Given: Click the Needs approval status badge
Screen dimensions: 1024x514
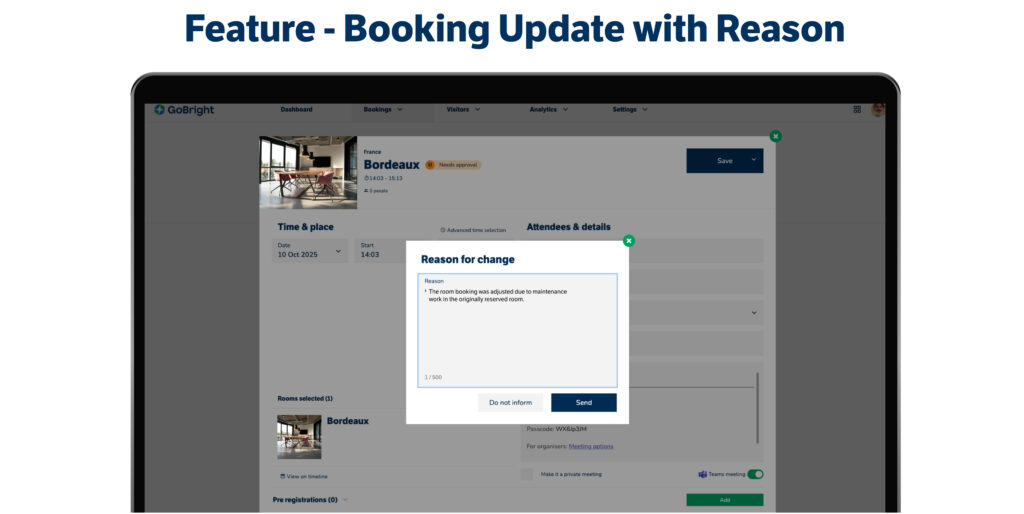Looking at the screenshot, I should pyautogui.click(x=453, y=165).
